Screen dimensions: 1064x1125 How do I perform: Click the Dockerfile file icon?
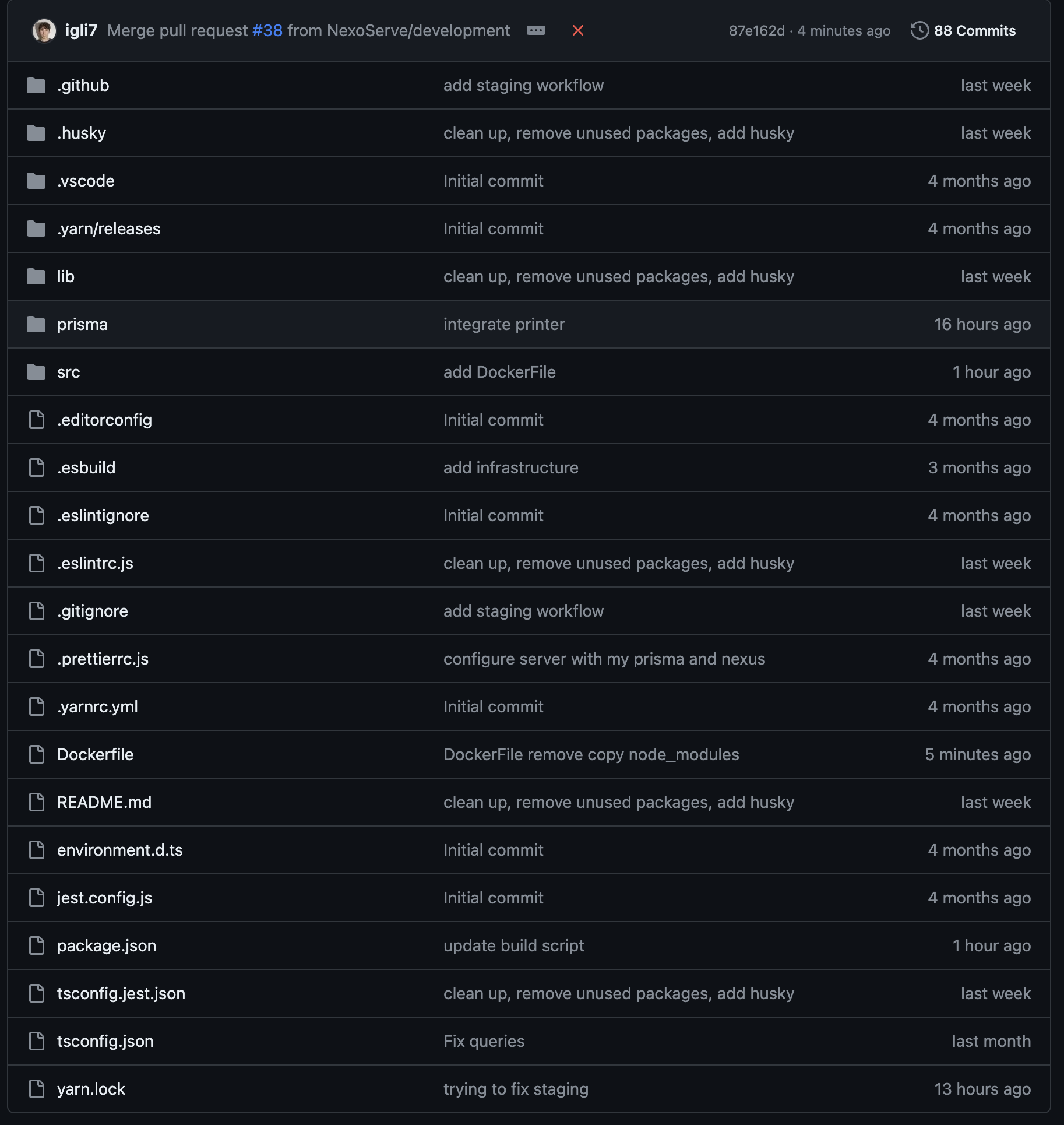(36, 754)
